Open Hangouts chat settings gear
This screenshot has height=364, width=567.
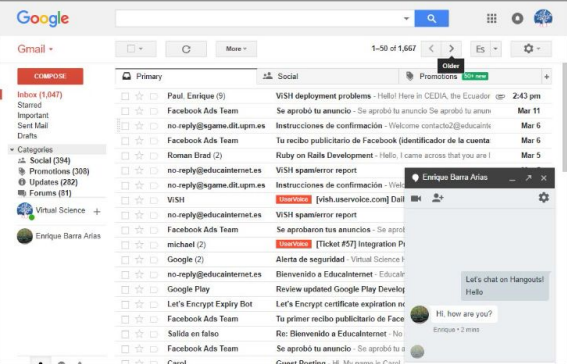[x=543, y=198]
